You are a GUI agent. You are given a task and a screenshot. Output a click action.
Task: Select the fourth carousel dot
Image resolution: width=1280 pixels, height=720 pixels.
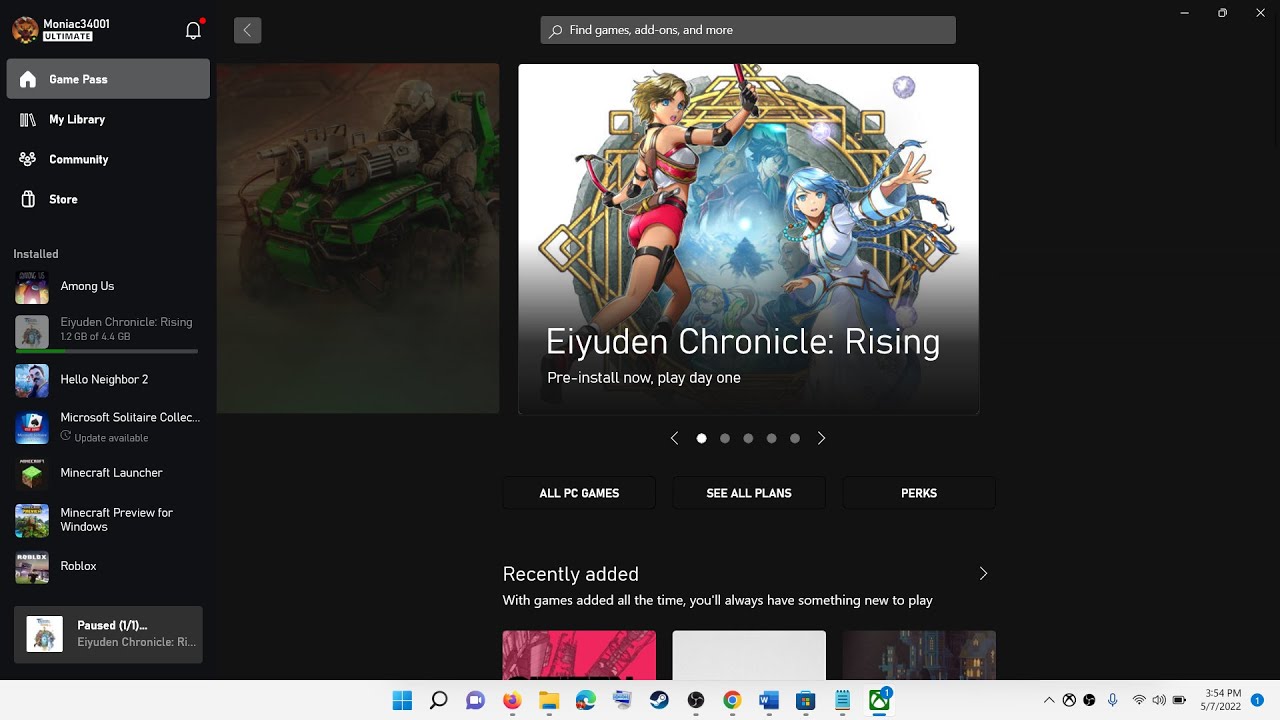pyautogui.click(x=771, y=438)
